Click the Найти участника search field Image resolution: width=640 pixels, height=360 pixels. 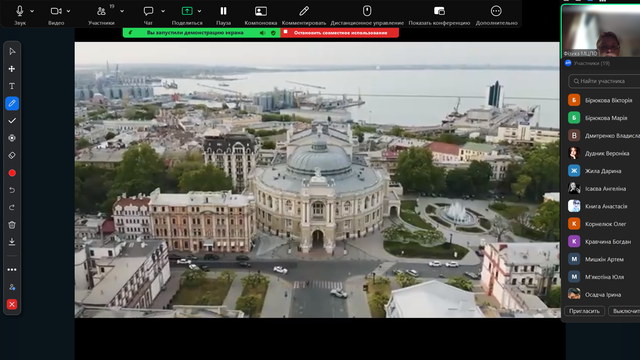coord(604,81)
